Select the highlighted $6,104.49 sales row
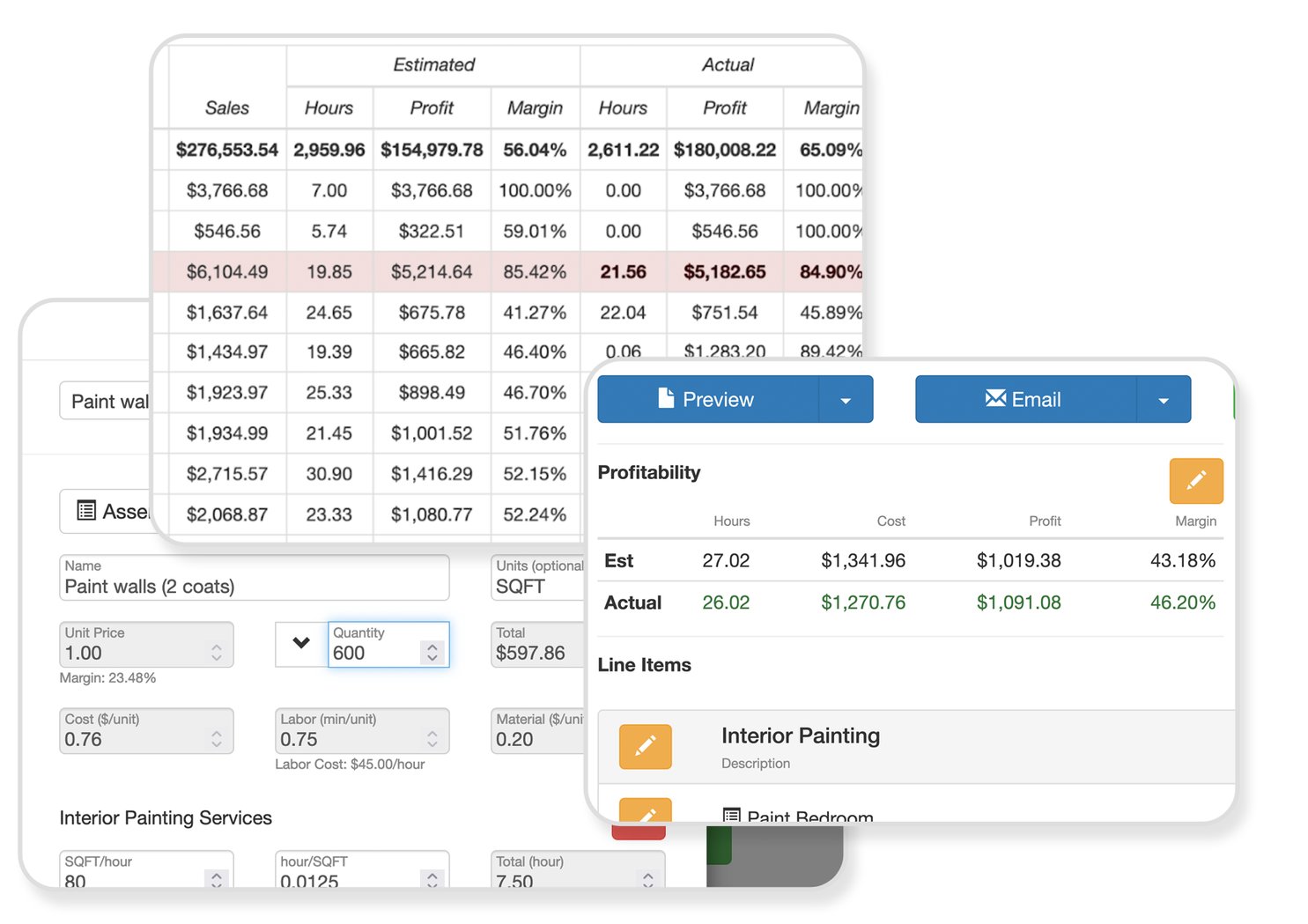The height and width of the screenshot is (924, 1308). pos(227,272)
